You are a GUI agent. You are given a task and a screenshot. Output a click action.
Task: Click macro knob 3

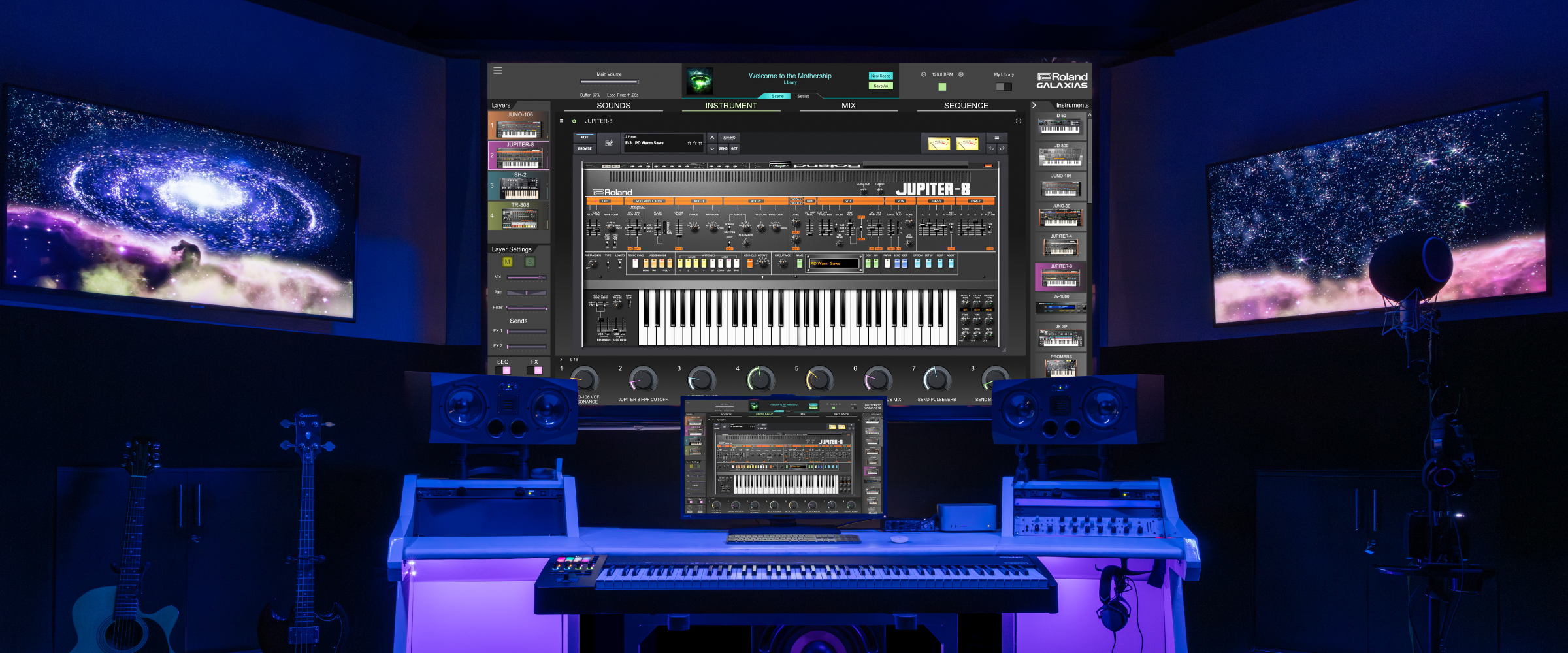(702, 379)
